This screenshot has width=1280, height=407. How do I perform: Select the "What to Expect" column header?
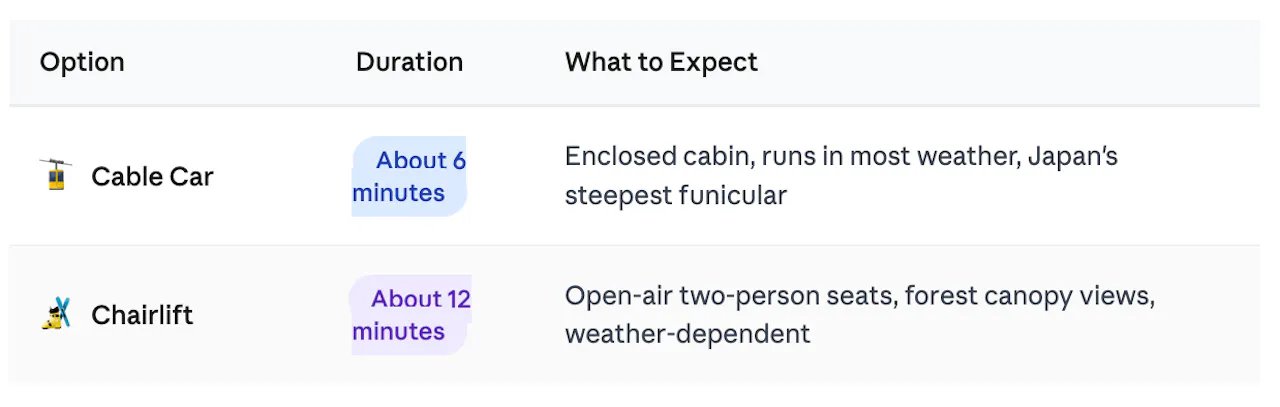coord(661,62)
